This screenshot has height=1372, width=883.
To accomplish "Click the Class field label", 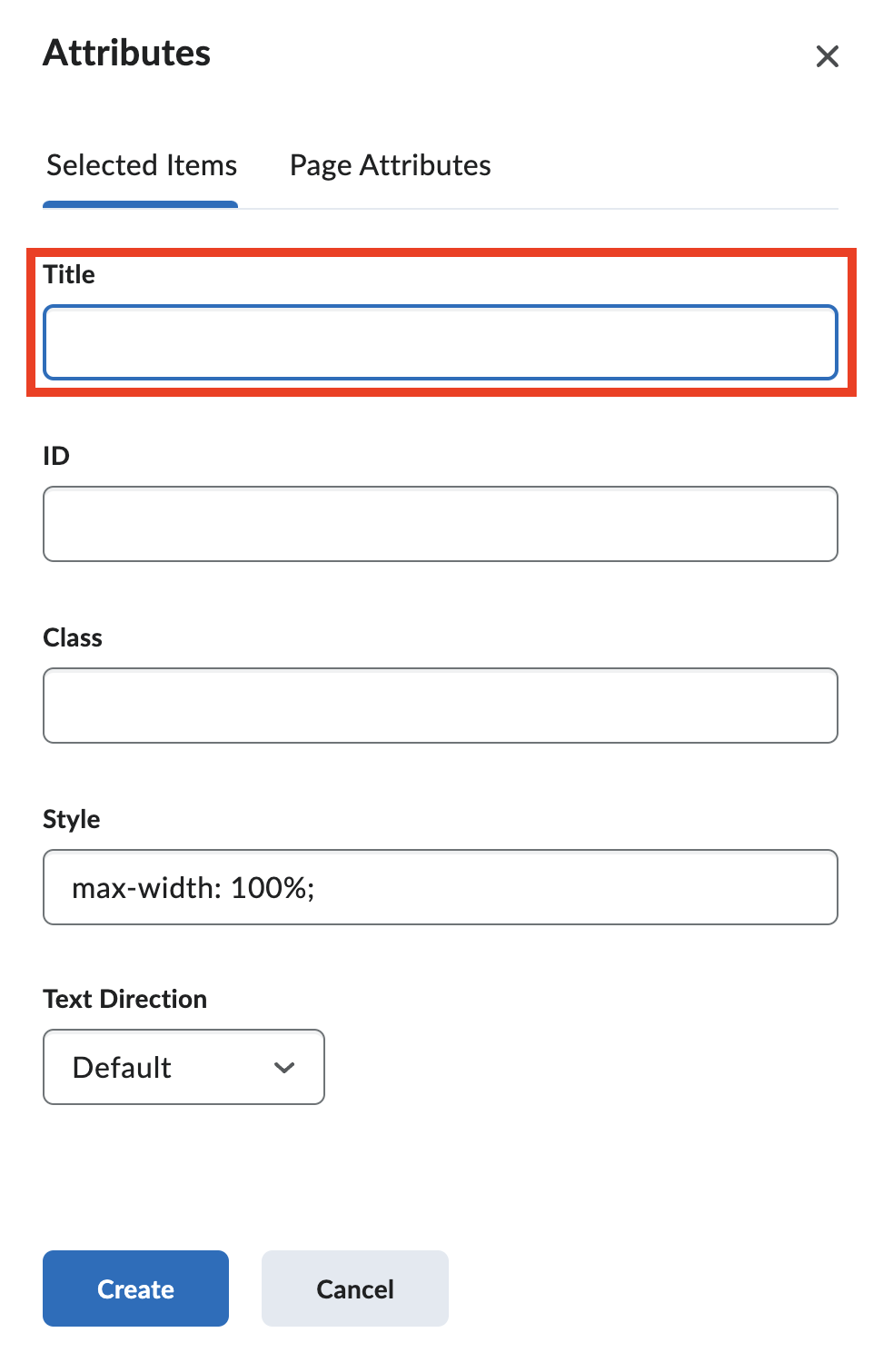I will point(73,637).
